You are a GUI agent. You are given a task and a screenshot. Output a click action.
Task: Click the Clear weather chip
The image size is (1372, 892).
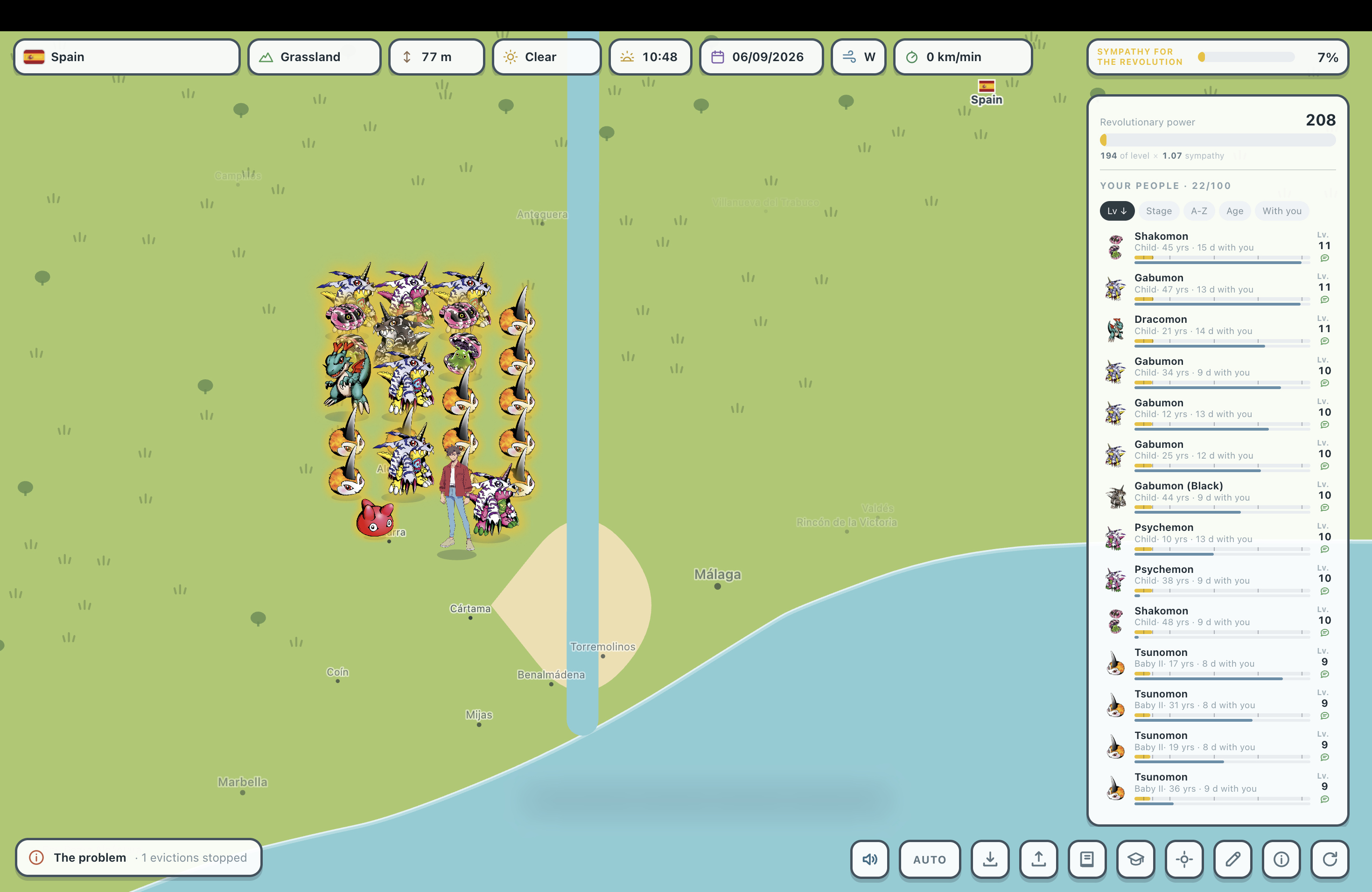tap(546, 57)
